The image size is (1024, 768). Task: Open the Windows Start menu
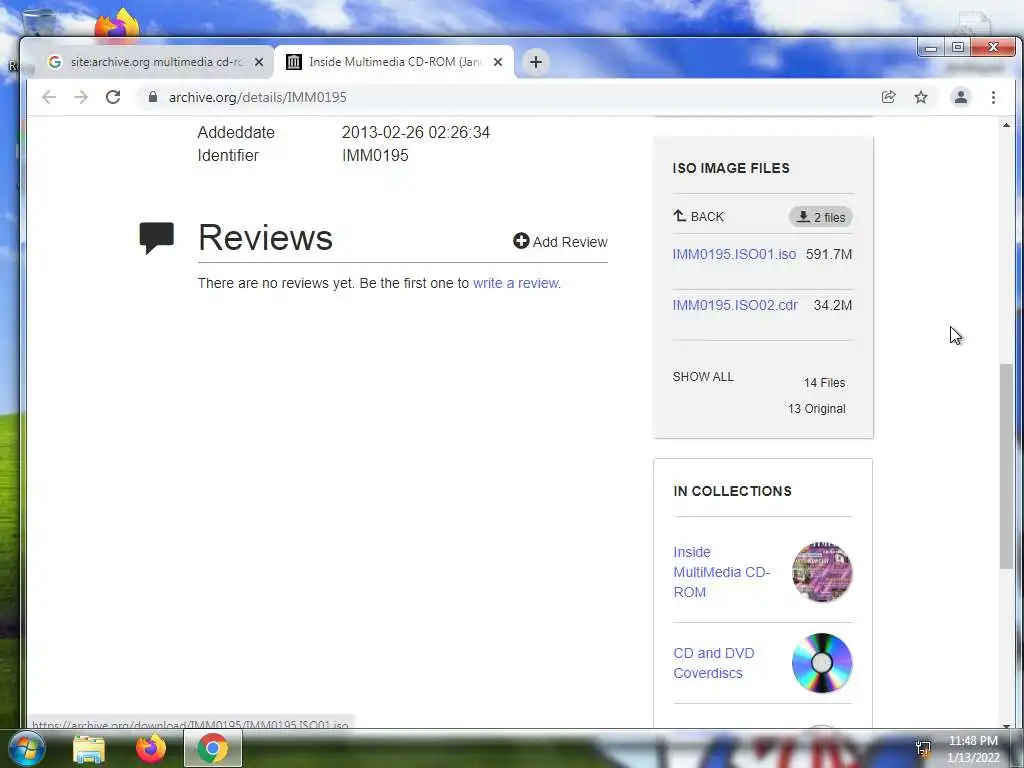coord(25,748)
